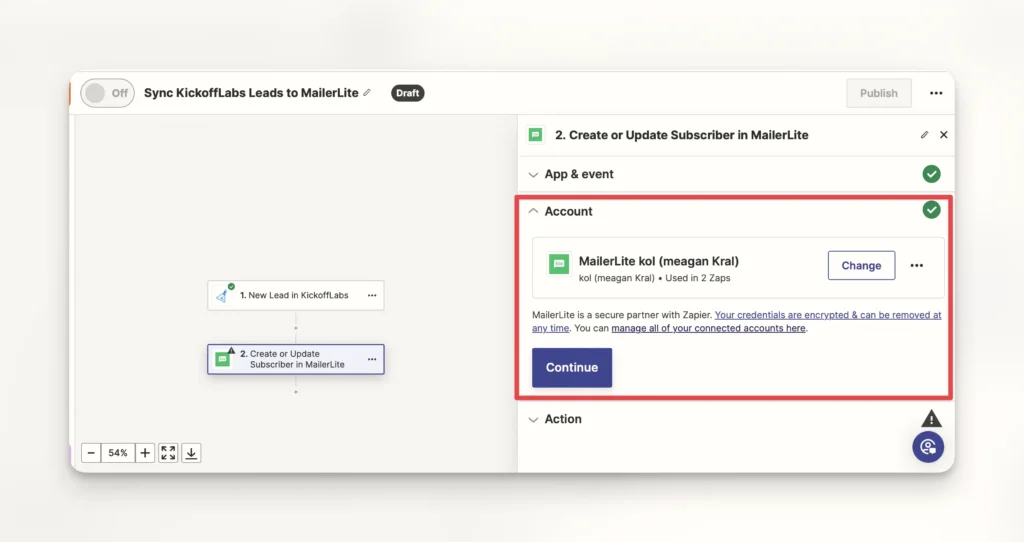Fit canvas to view icon
Screen dimensions: 1024x542
[x=168, y=453]
